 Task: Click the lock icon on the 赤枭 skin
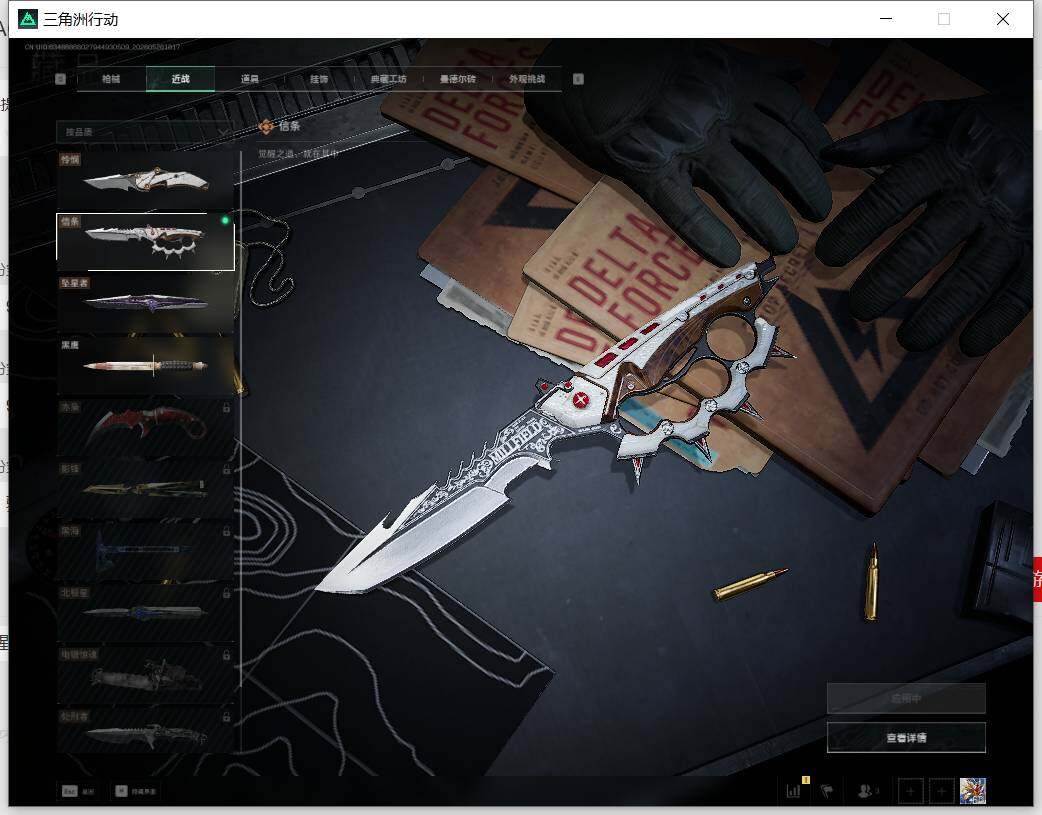(x=226, y=408)
